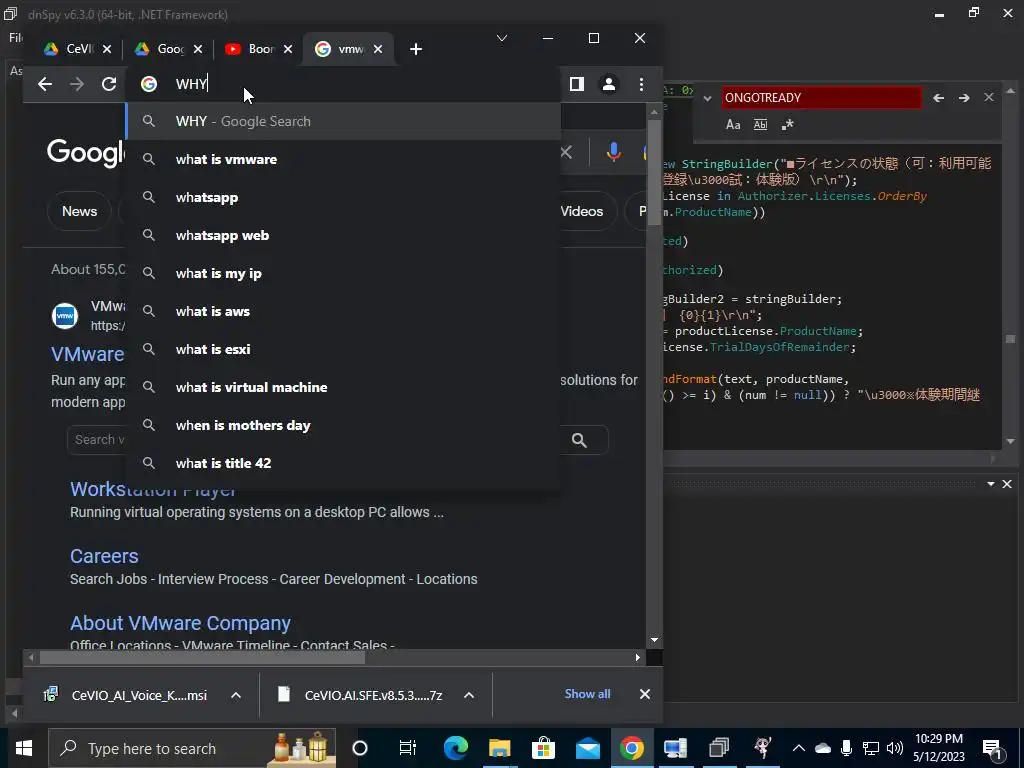Toggle Match Whole Word in dnSpy search

click(760, 124)
